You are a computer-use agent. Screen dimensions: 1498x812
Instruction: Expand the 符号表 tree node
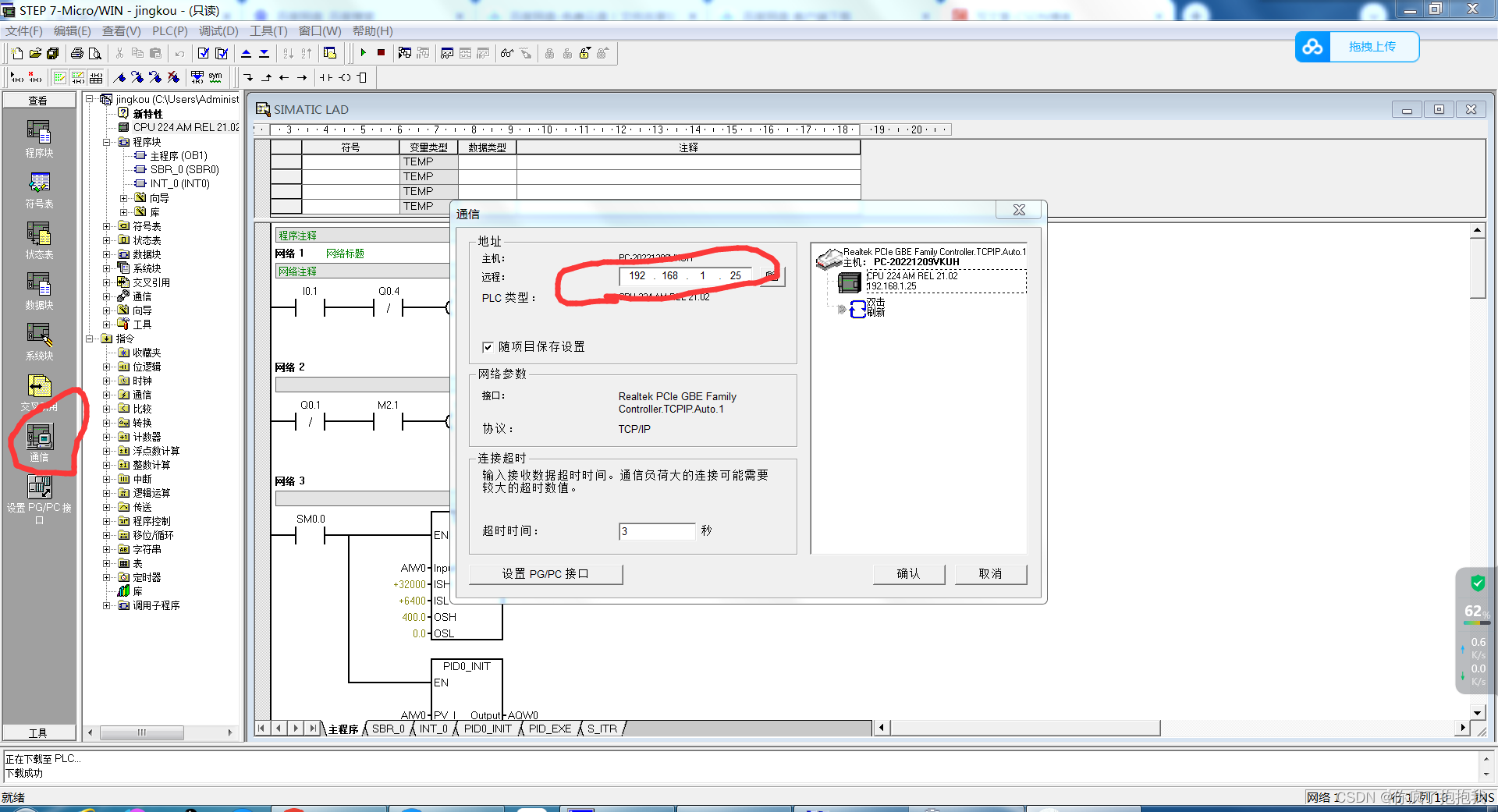(x=107, y=226)
